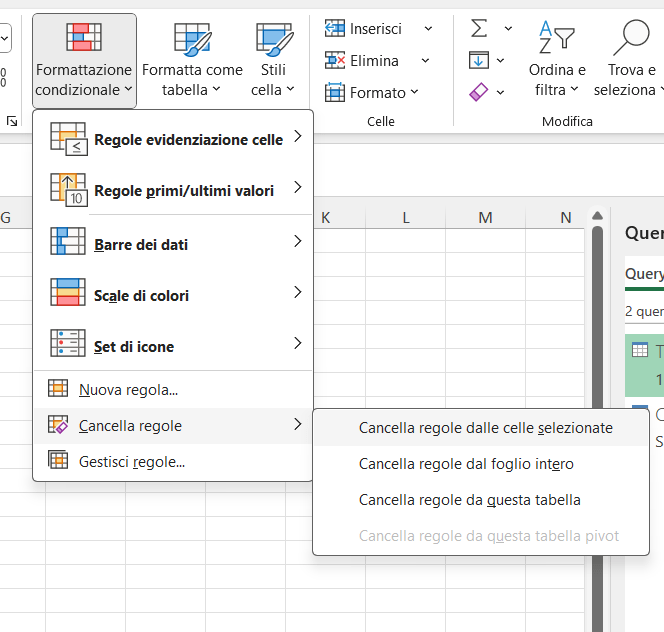Click the AutoSum sigma icon
The height and width of the screenshot is (632, 664).
pyautogui.click(x=479, y=28)
